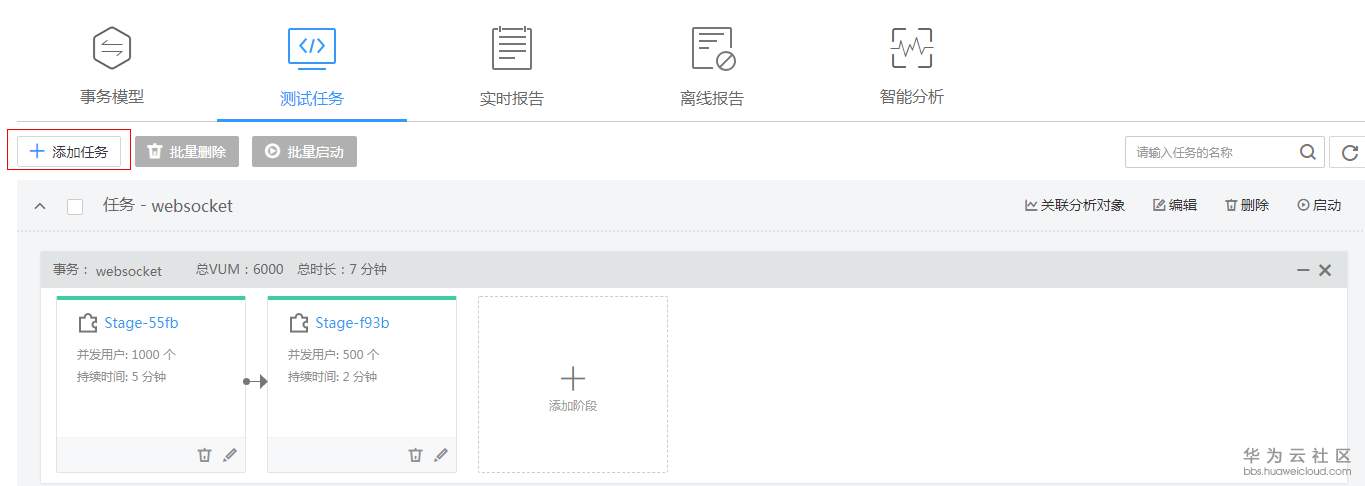Click 总VUM：6000 text
The width and height of the screenshot is (1365, 486).
[x=240, y=270]
